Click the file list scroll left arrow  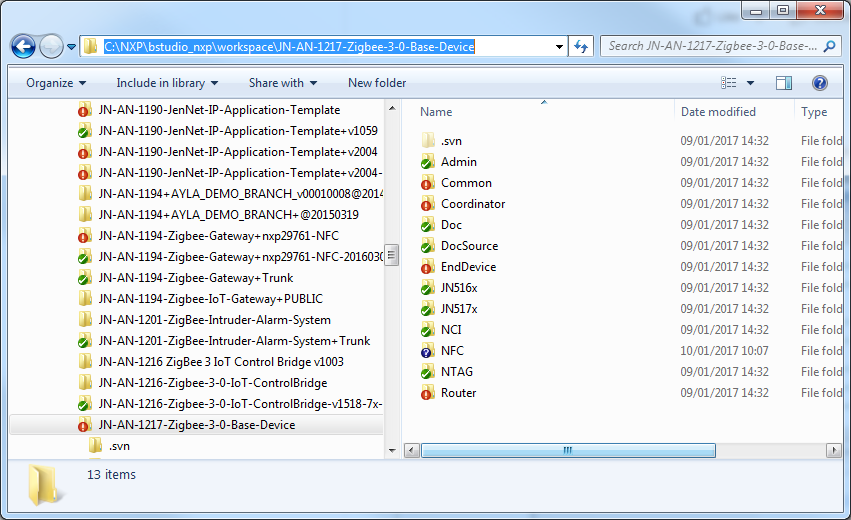point(412,451)
